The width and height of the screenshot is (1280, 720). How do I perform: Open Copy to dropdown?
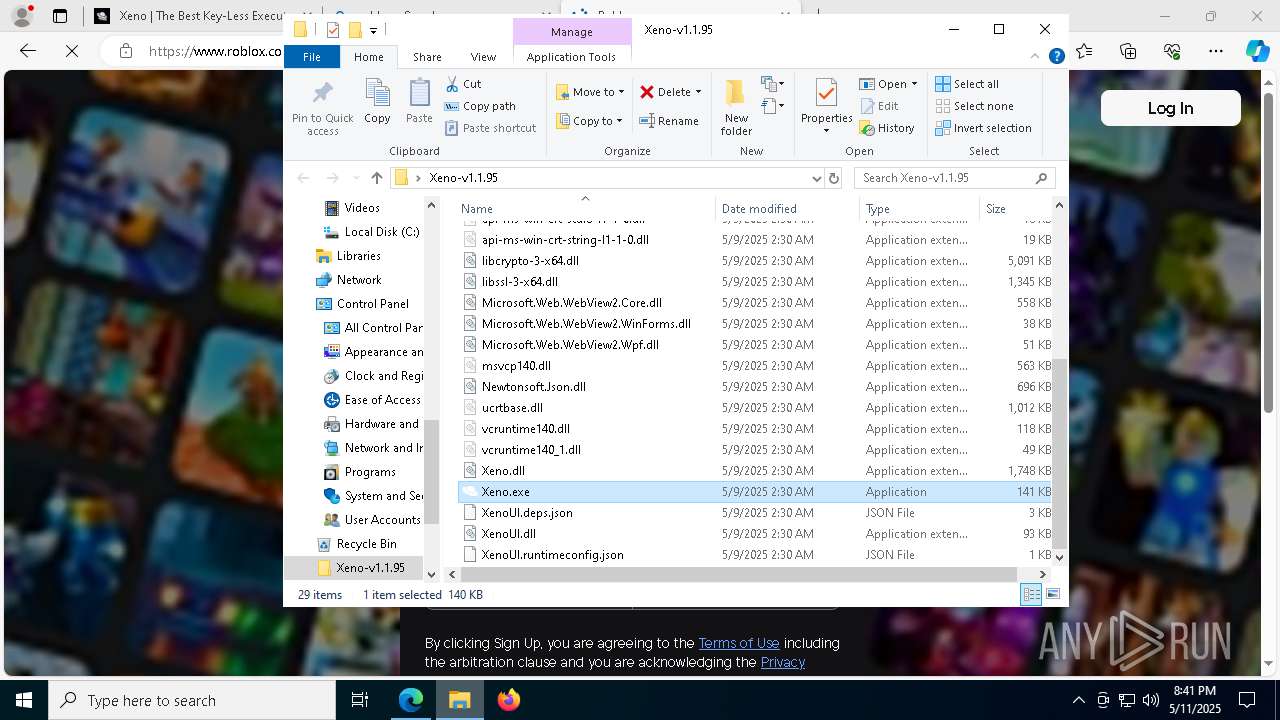589,121
